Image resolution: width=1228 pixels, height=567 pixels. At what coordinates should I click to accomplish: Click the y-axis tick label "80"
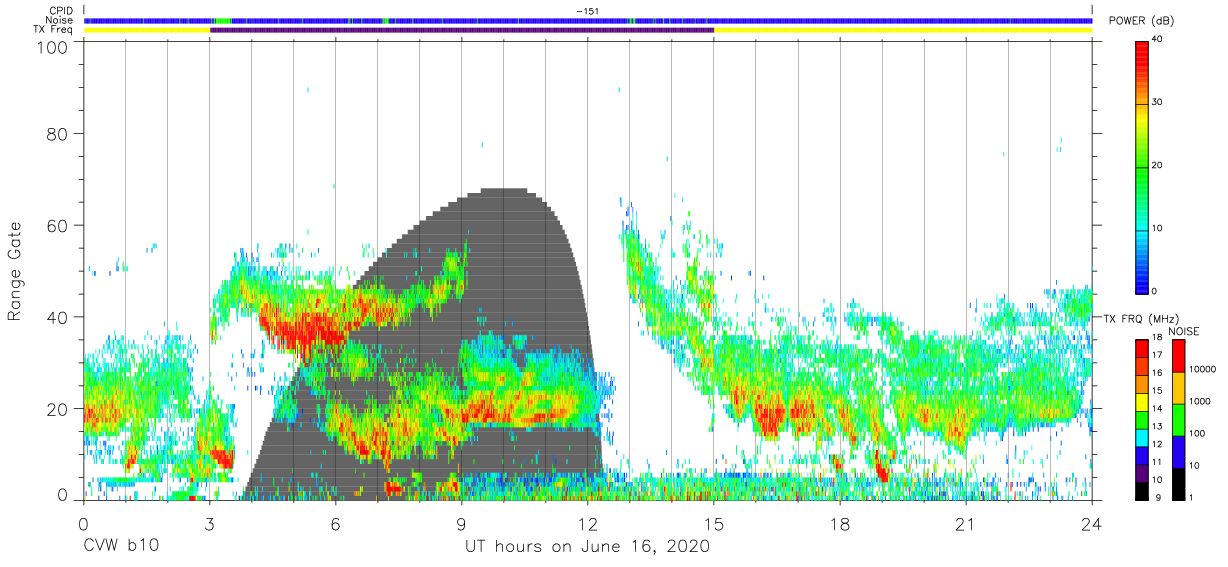[x=58, y=133]
